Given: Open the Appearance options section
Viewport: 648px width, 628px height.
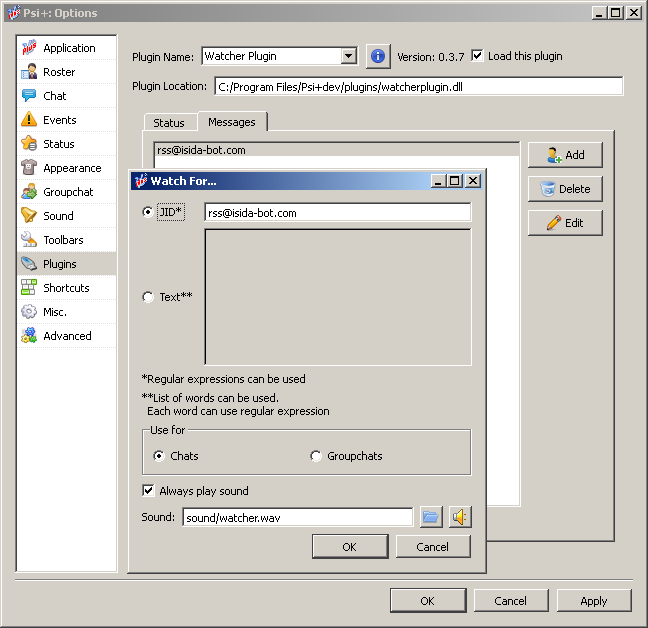Looking at the screenshot, I should [x=71, y=168].
